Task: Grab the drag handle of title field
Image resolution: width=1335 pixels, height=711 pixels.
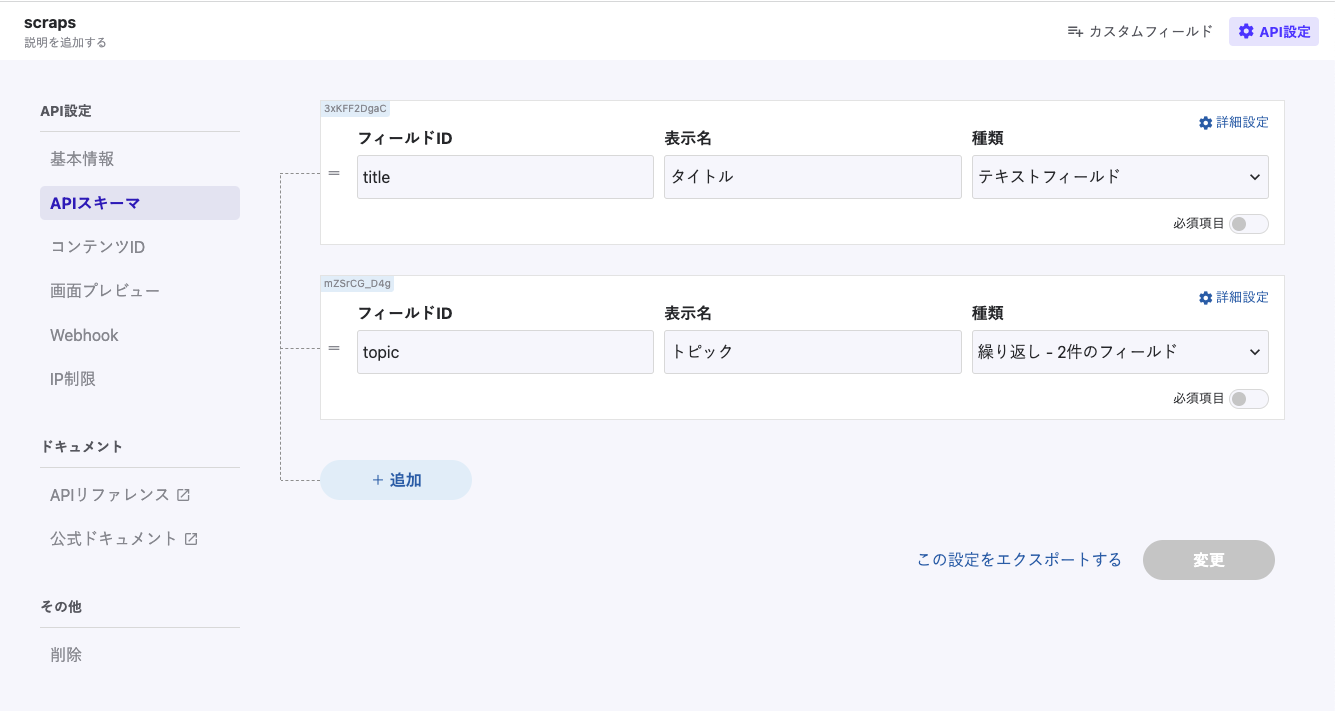Action: click(x=334, y=174)
